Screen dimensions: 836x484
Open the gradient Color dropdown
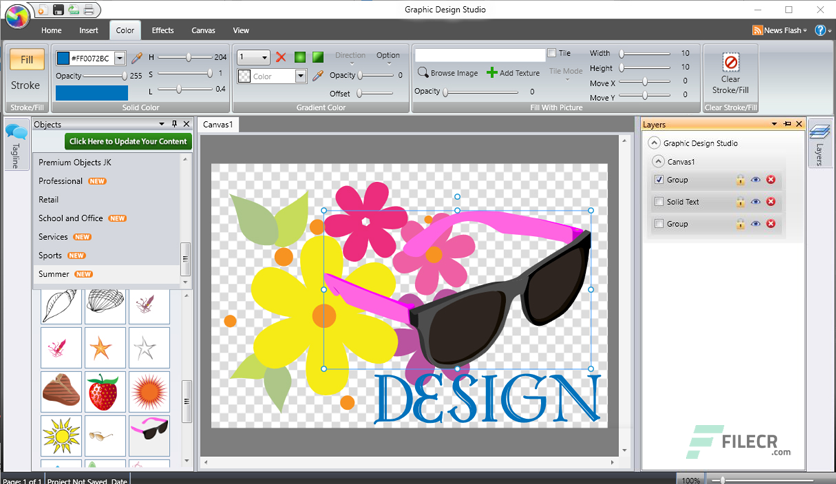coord(301,76)
